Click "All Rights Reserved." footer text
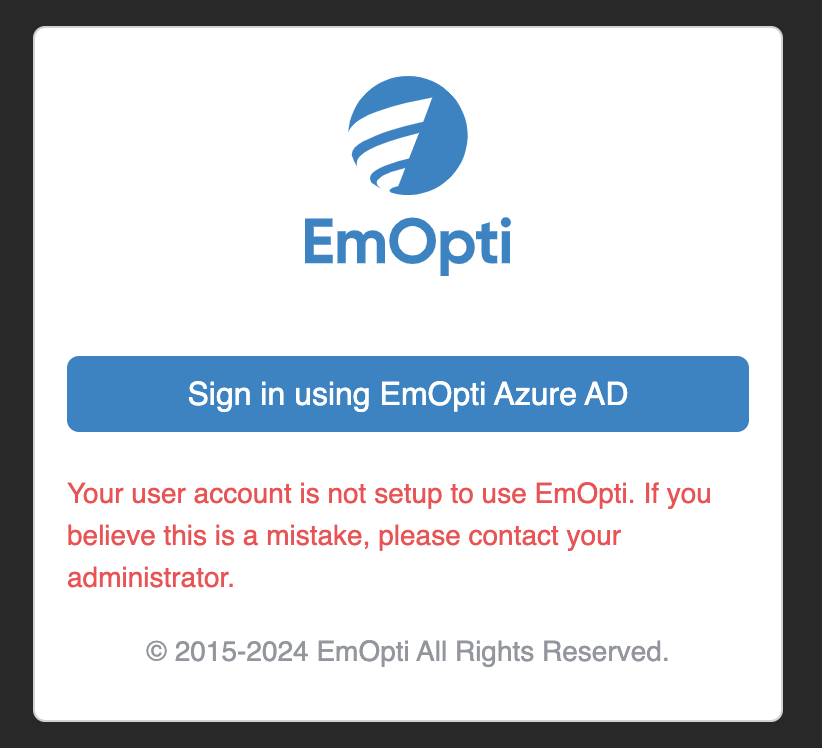The image size is (822, 748). 543,652
